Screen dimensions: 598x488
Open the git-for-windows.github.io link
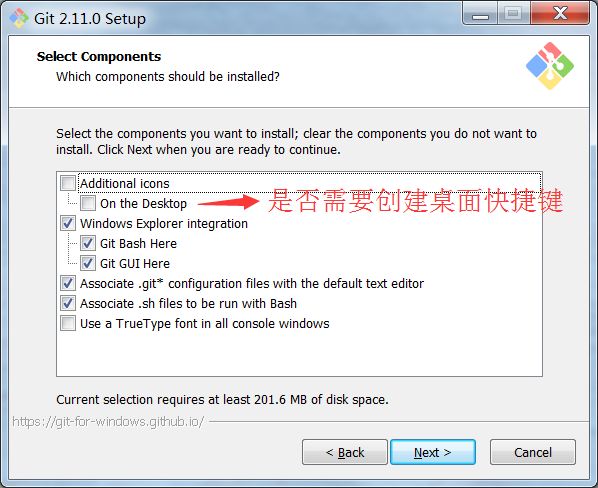[108, 422]
